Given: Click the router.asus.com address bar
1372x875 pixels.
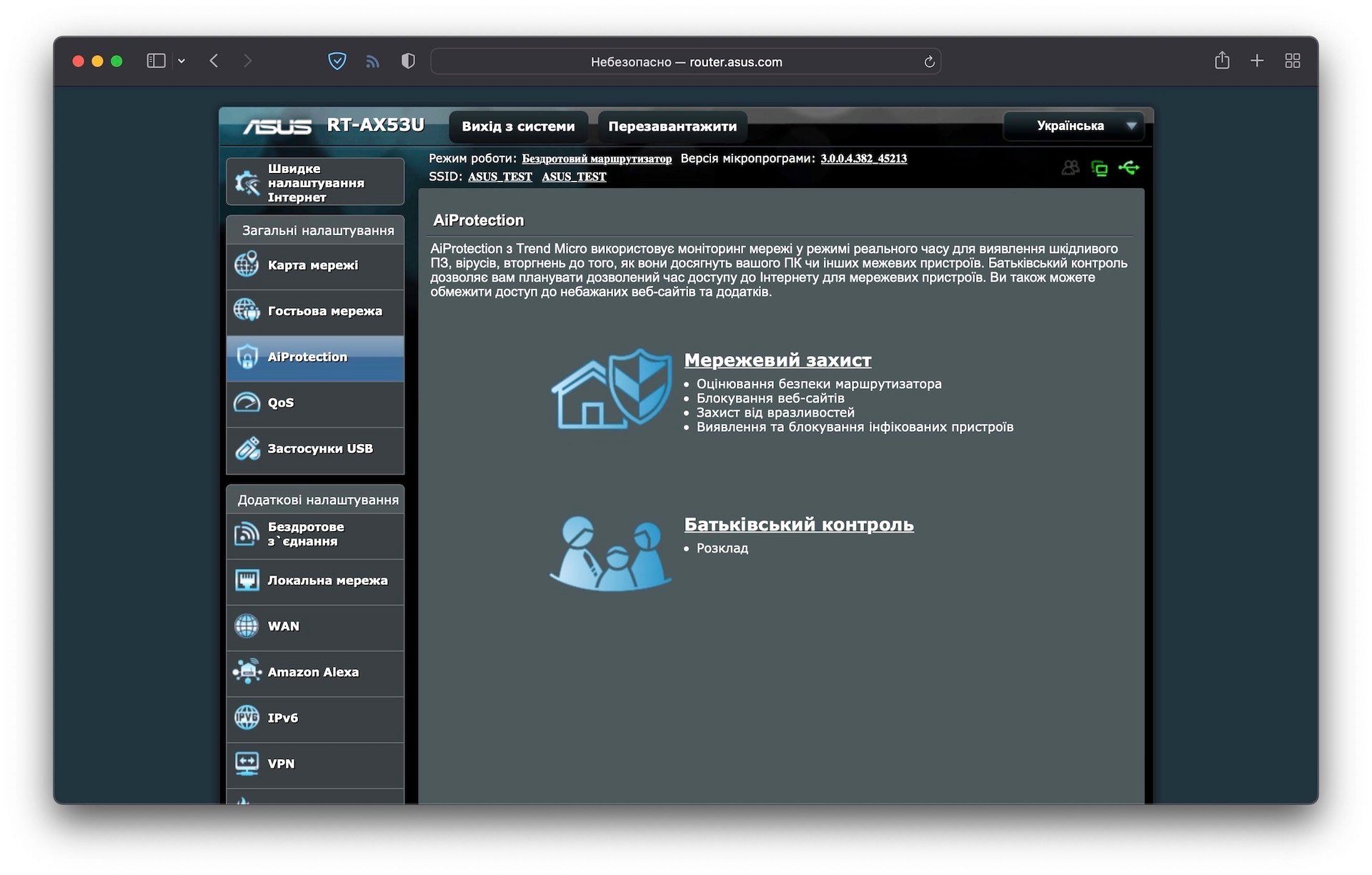Looking at the screenshot, I should (686, 61).
